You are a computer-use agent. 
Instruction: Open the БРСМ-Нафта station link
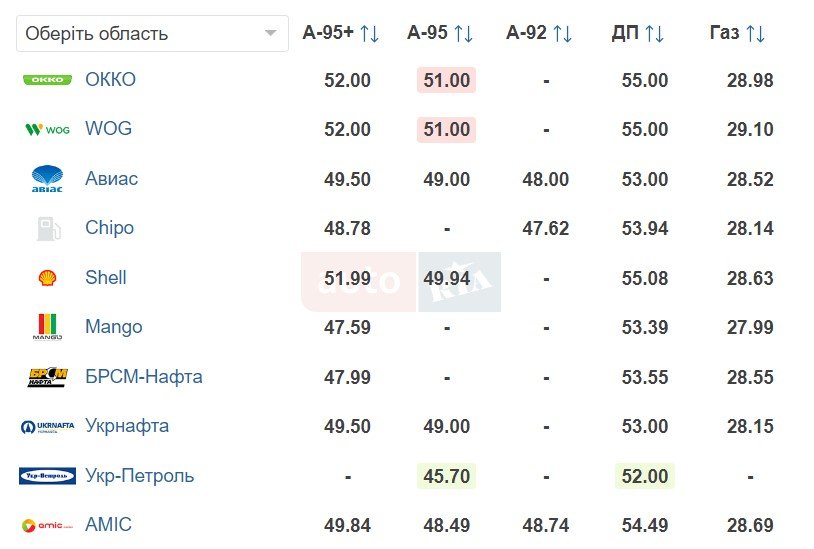pos(144,377)
